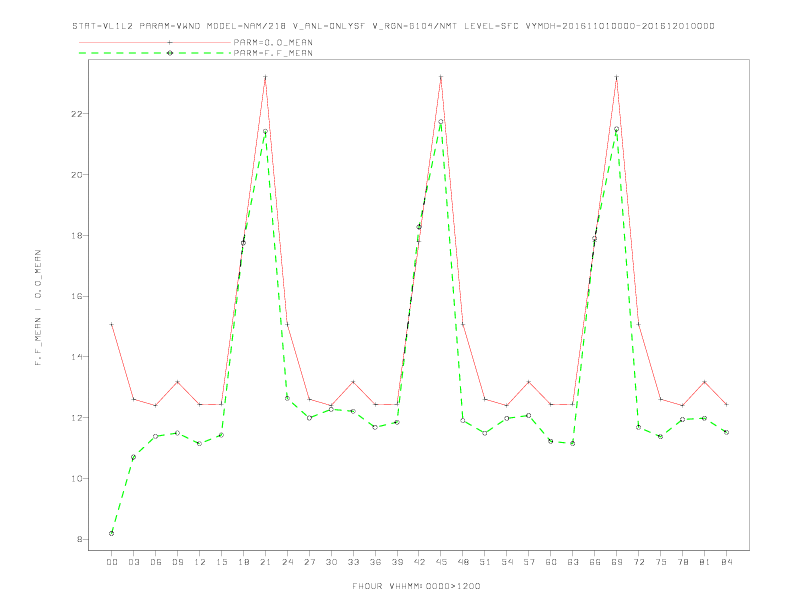Click the x-axis tick label 54
Image resolution: width=792 pixels, height=612 pixels.
click(507, 562)
